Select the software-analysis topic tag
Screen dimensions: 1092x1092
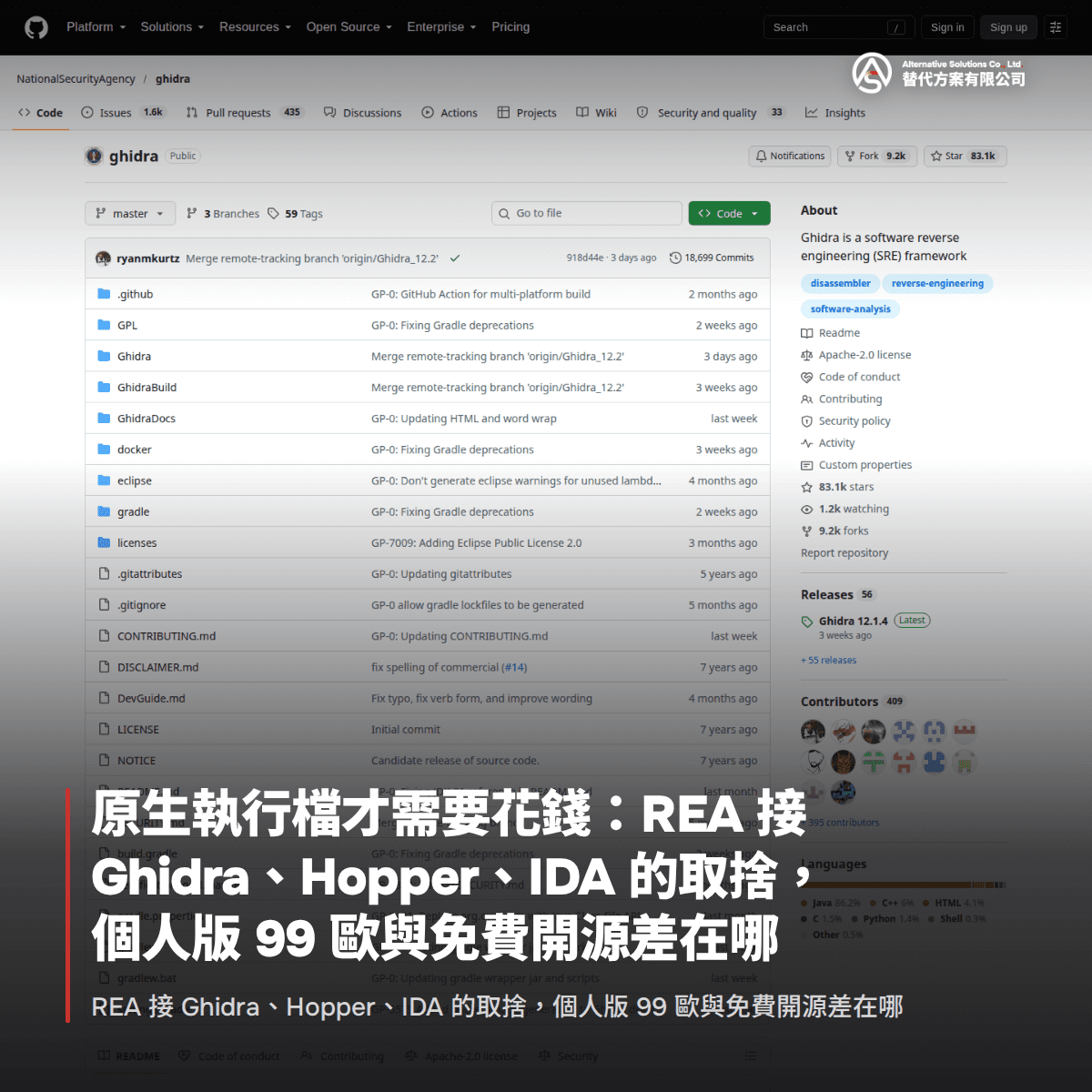[x=851, y=308]
